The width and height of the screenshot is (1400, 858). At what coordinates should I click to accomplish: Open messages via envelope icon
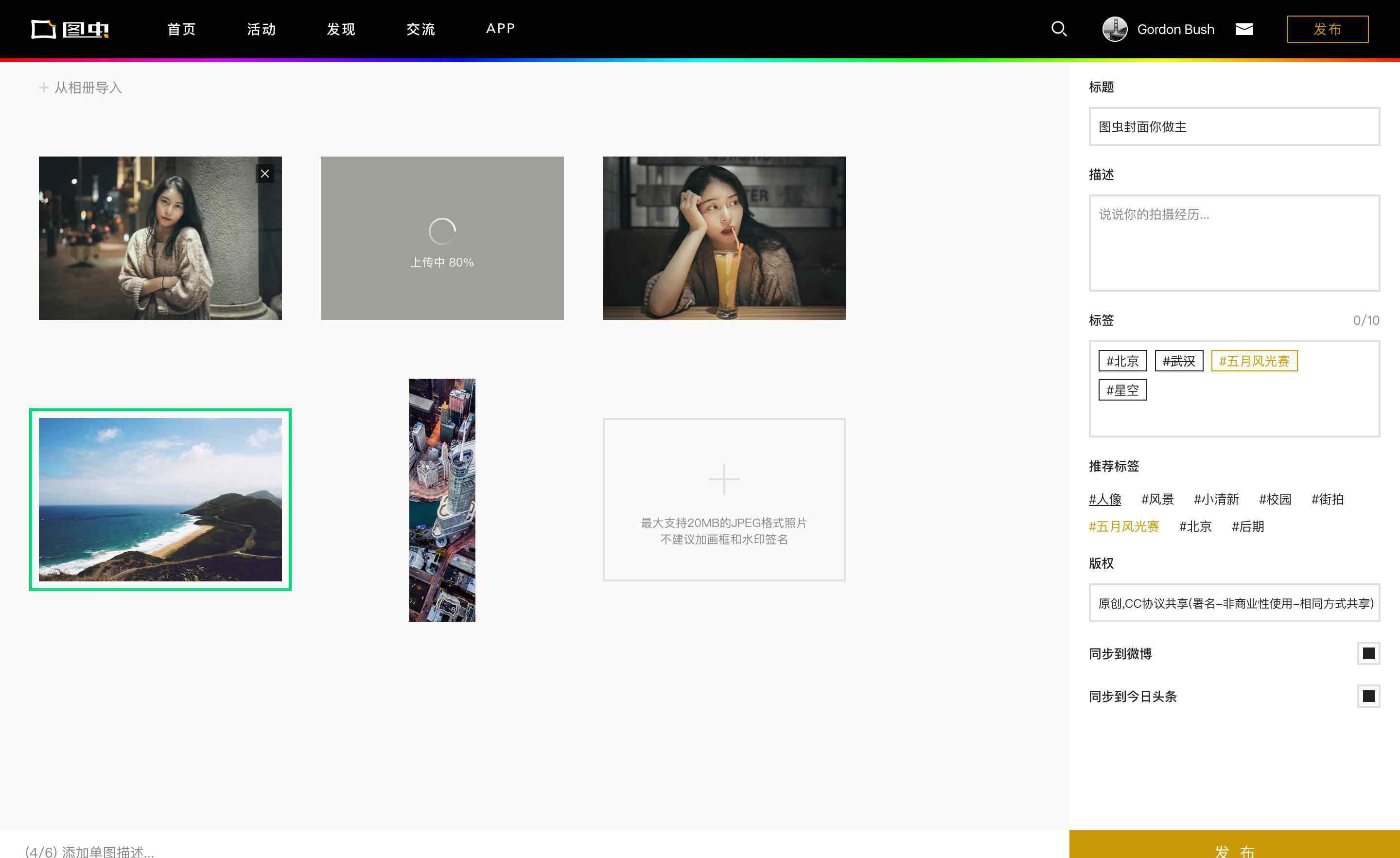pos(1244,29)
